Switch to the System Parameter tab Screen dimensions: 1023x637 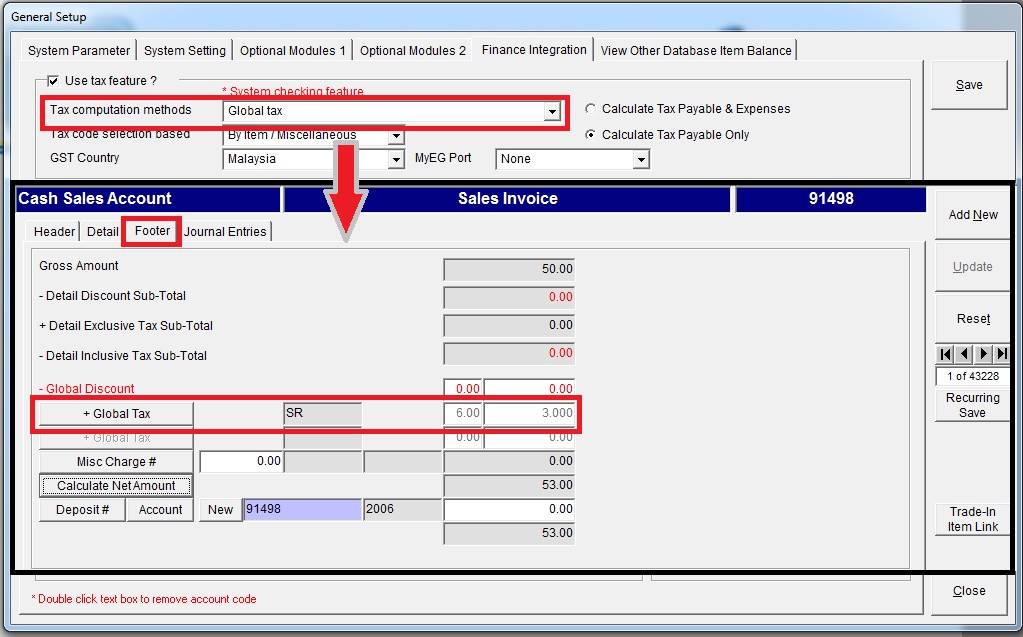[x=79, y=51]
